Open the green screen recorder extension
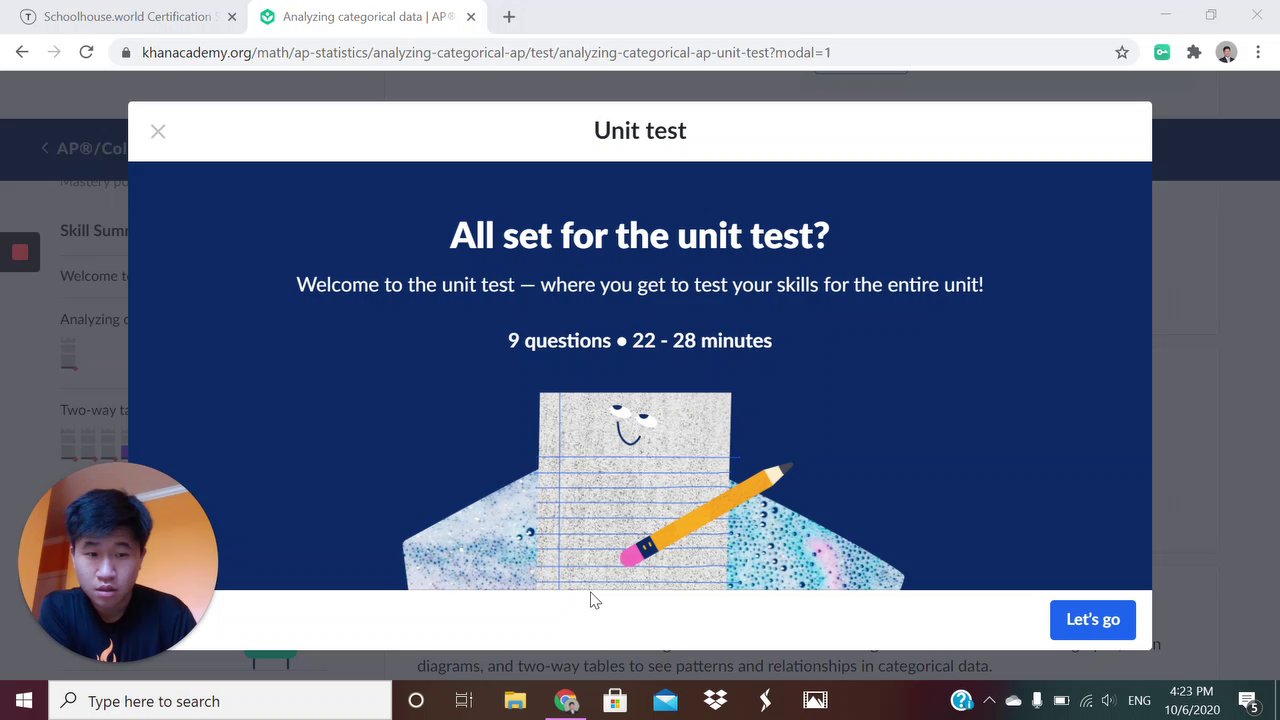This screenshot has height=720, width=1280. tap(1162, 52)
